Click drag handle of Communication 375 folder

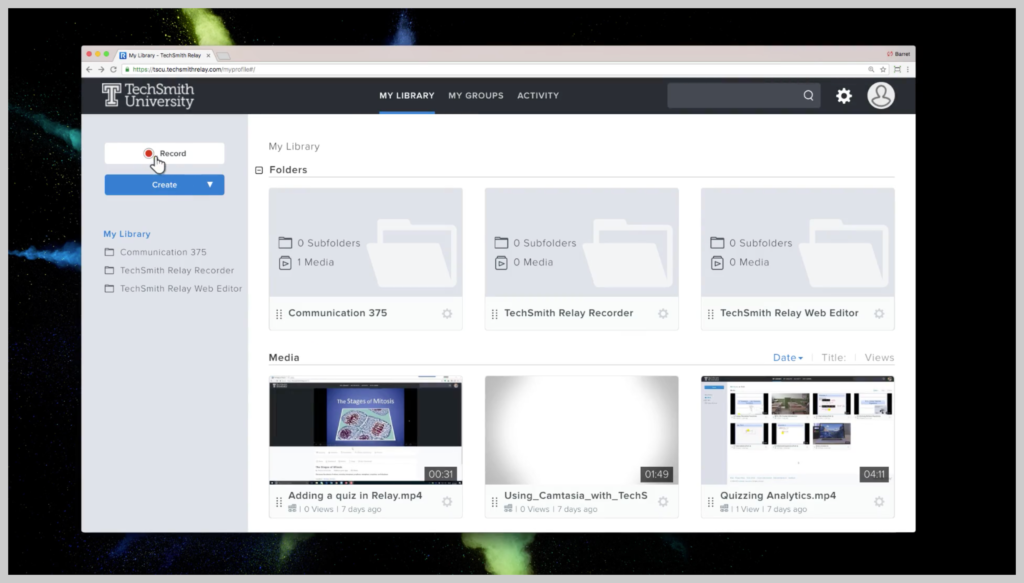click(x=279, y=314)
